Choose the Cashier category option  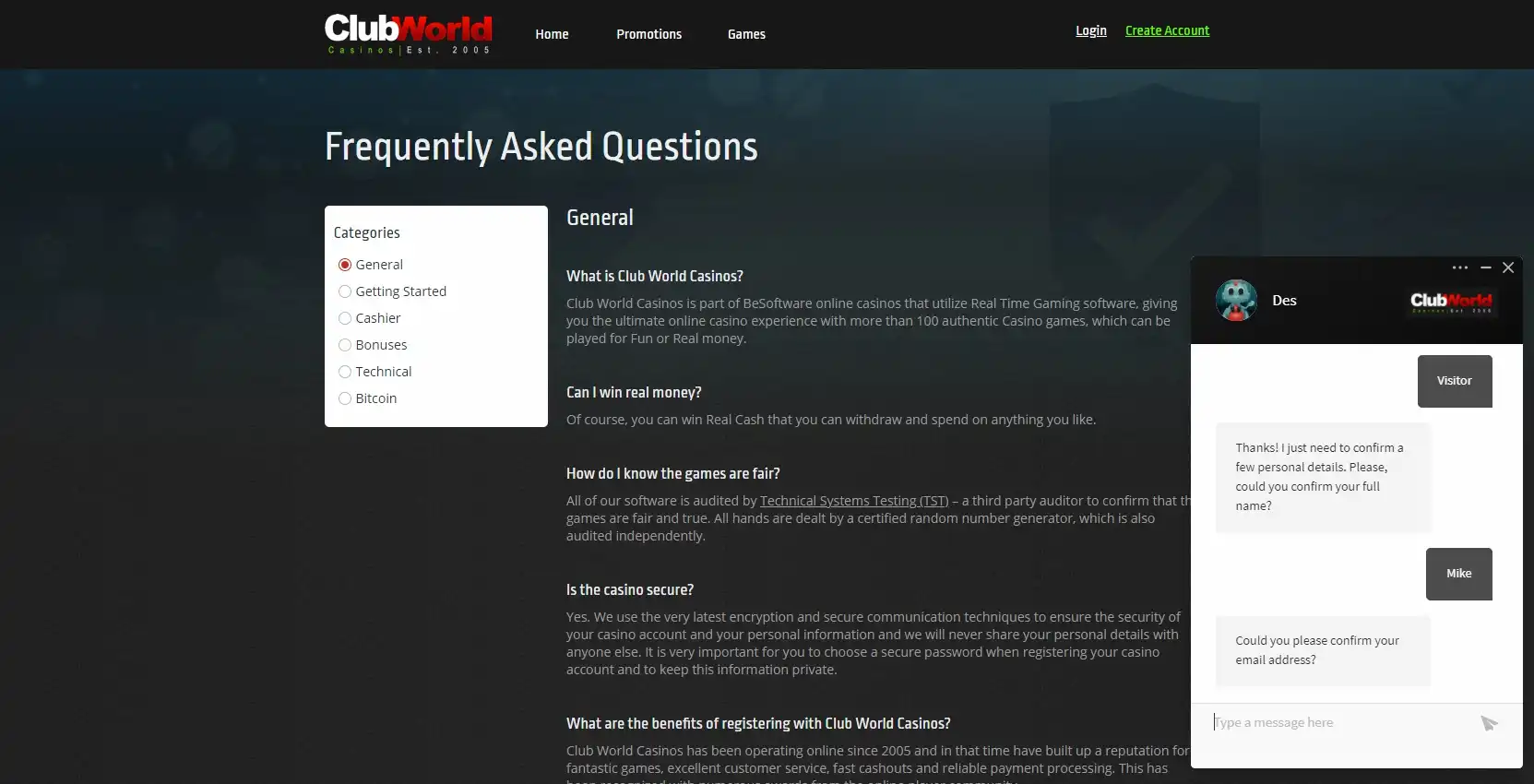pos(345,318)
